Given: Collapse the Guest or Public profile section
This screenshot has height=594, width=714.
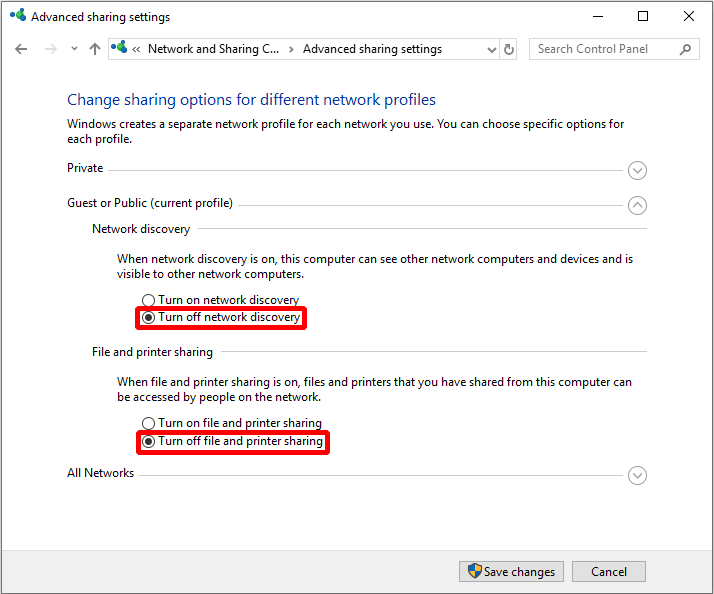Looking at the screenshot, I should pos(637,205).
